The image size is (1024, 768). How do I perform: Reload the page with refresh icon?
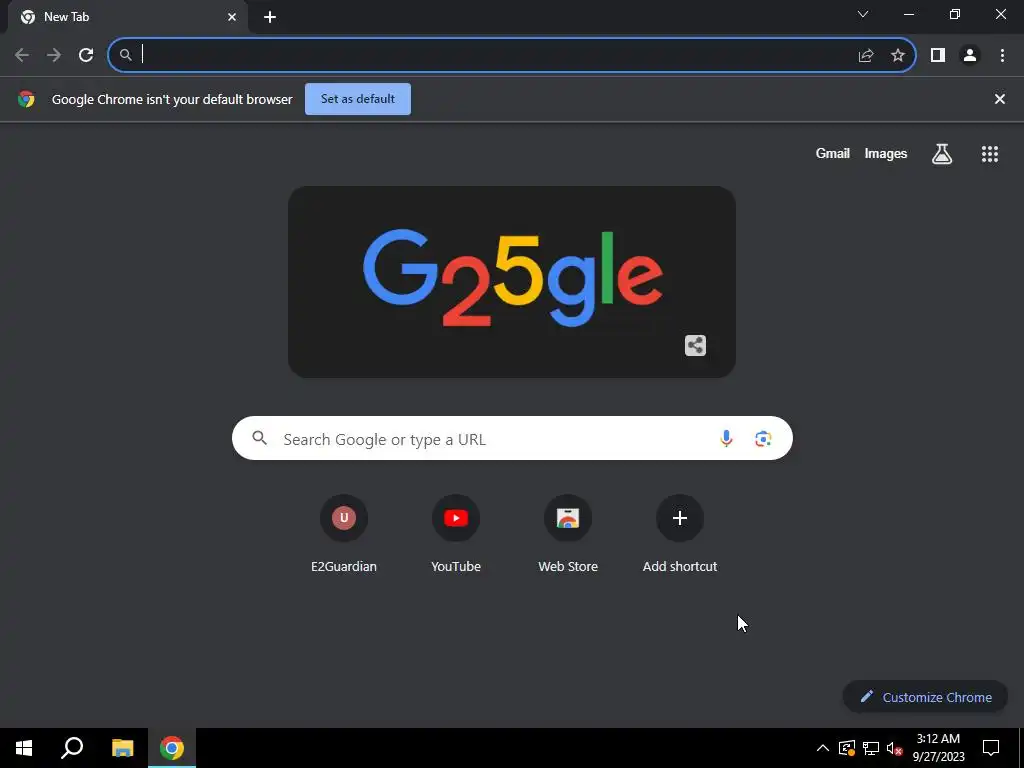(x=86, y=56)
